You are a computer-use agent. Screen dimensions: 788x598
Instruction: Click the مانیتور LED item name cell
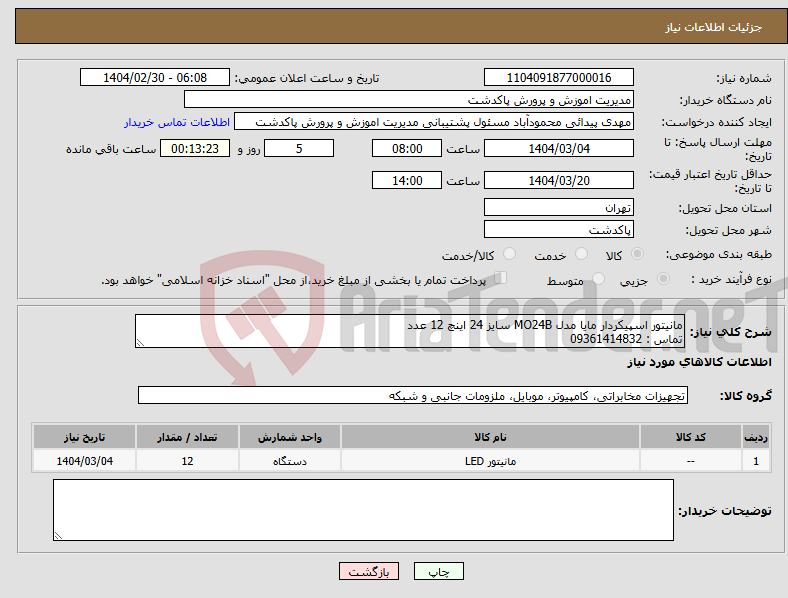click(490, 461)
